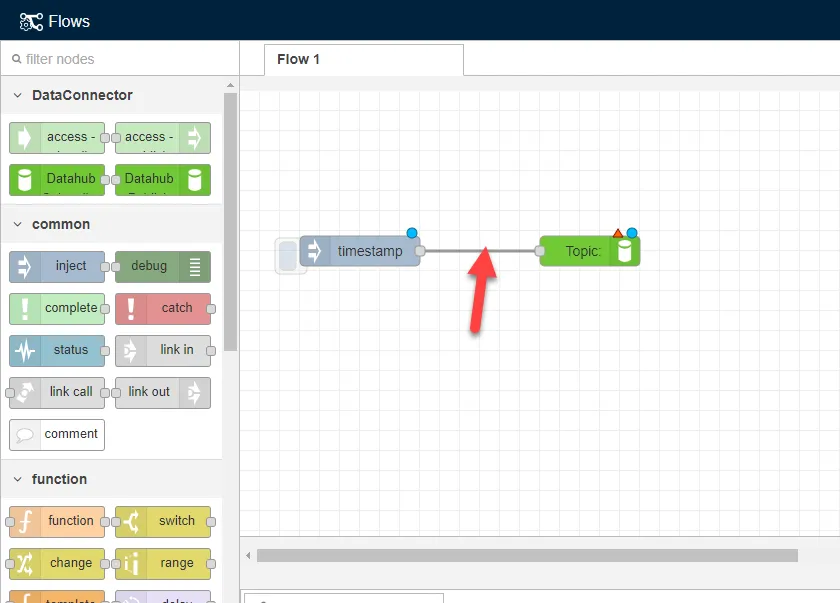The height and width of the screenshot is (603, 840).
Task: Focus the filter nodes search field
Action: pos(120,59)
